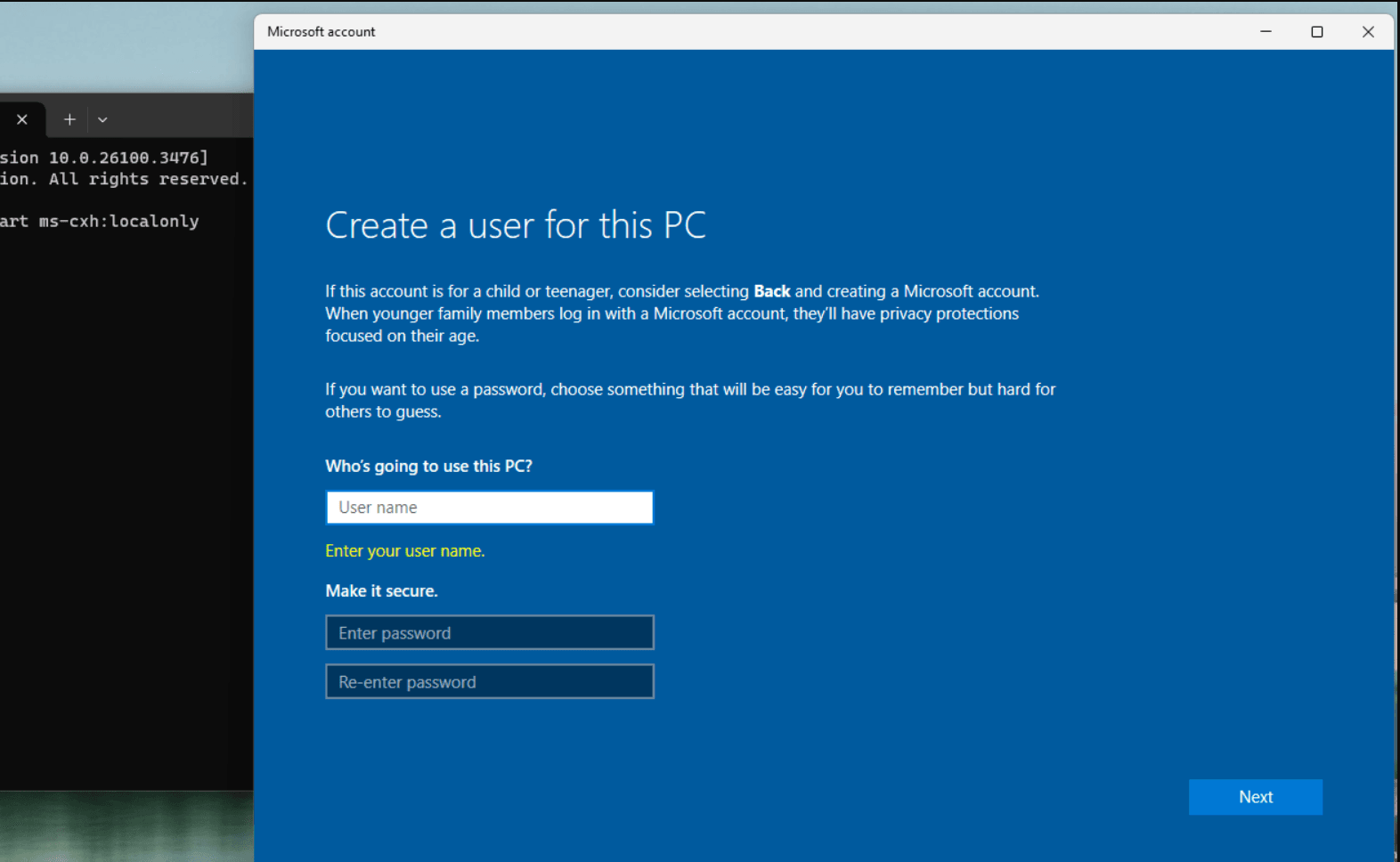This screenshot has height=862, width=1400.
Task: Click terminal text "ms-cxh:localonly"
Action: (119, 221)
